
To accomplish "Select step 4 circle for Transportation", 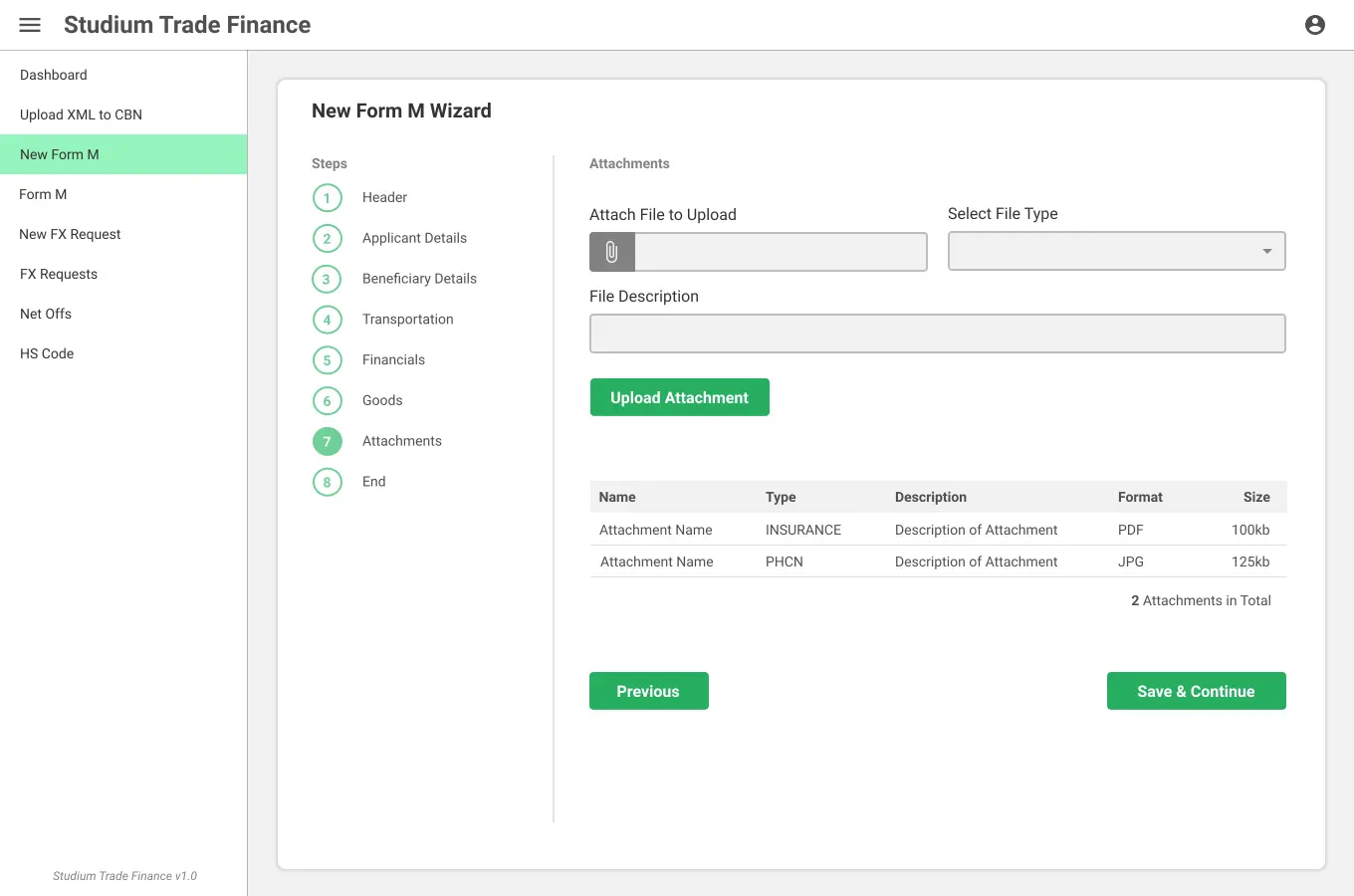I will [x=327, y=320].
